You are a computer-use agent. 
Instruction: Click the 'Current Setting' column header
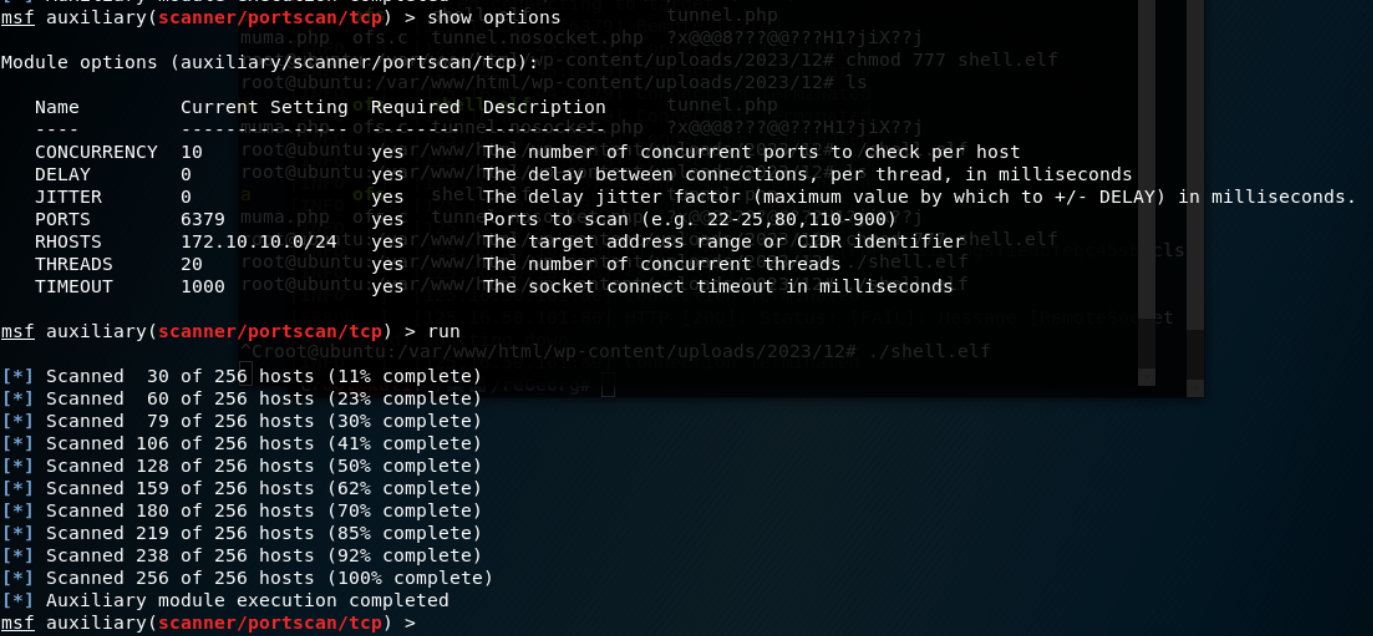[x=264, y=107]
